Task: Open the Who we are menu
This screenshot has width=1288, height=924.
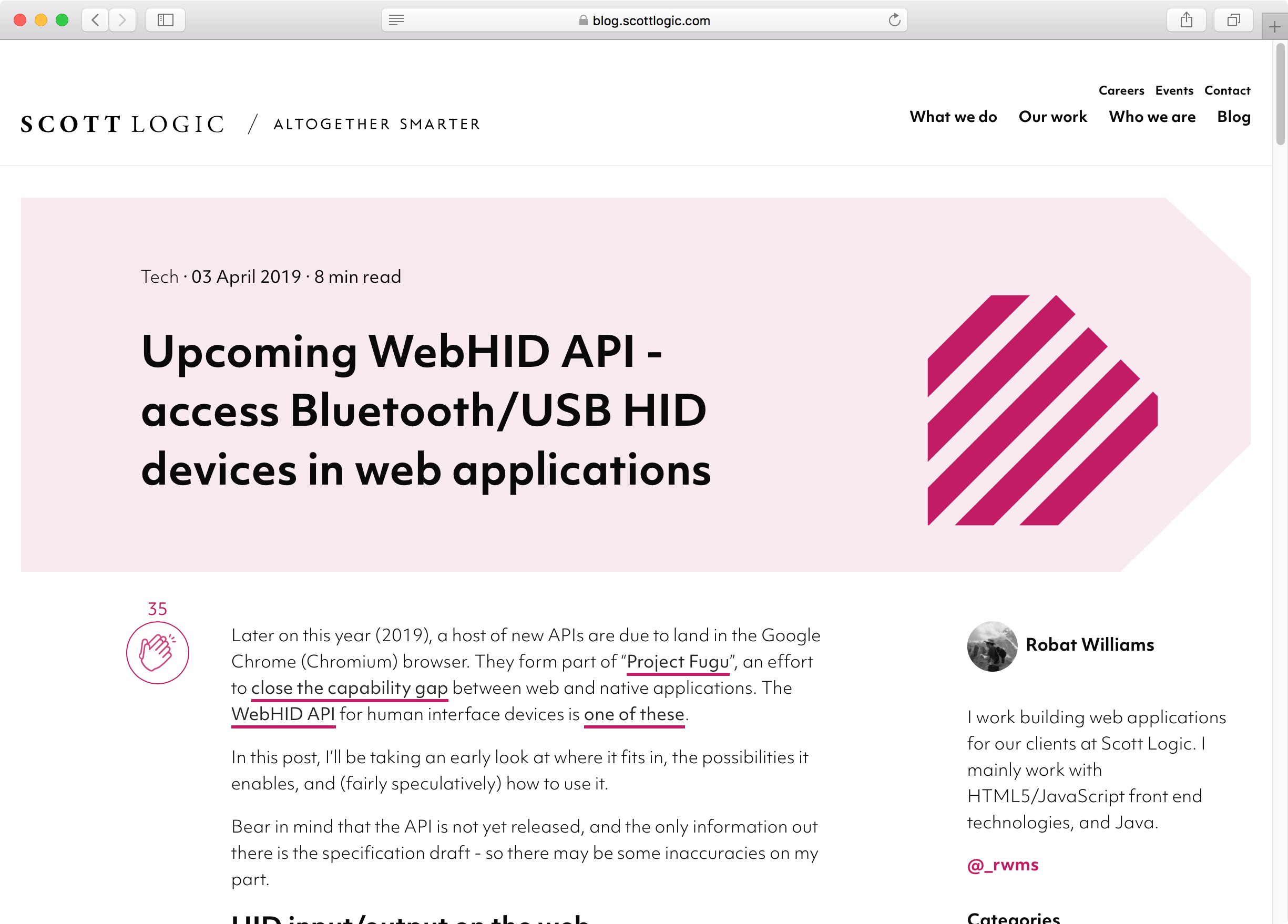Action: click(1152, 117)
